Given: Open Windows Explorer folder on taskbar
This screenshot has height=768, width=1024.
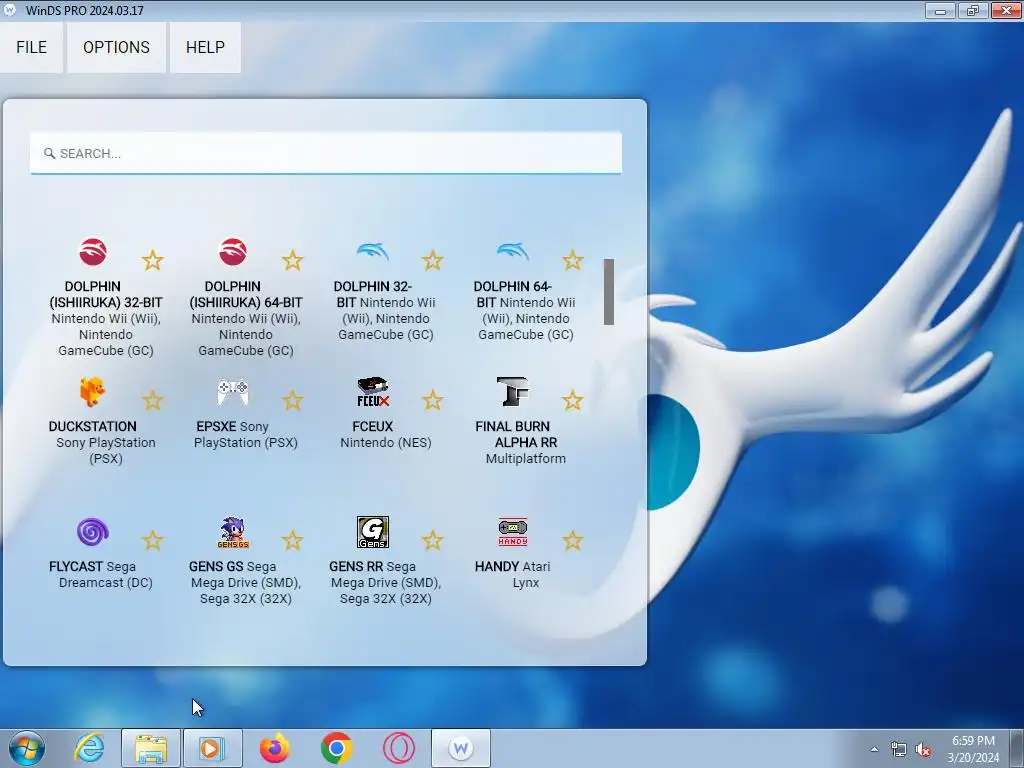Looking at the screenshot, I should pyautogui.click(x=151, y=748).
